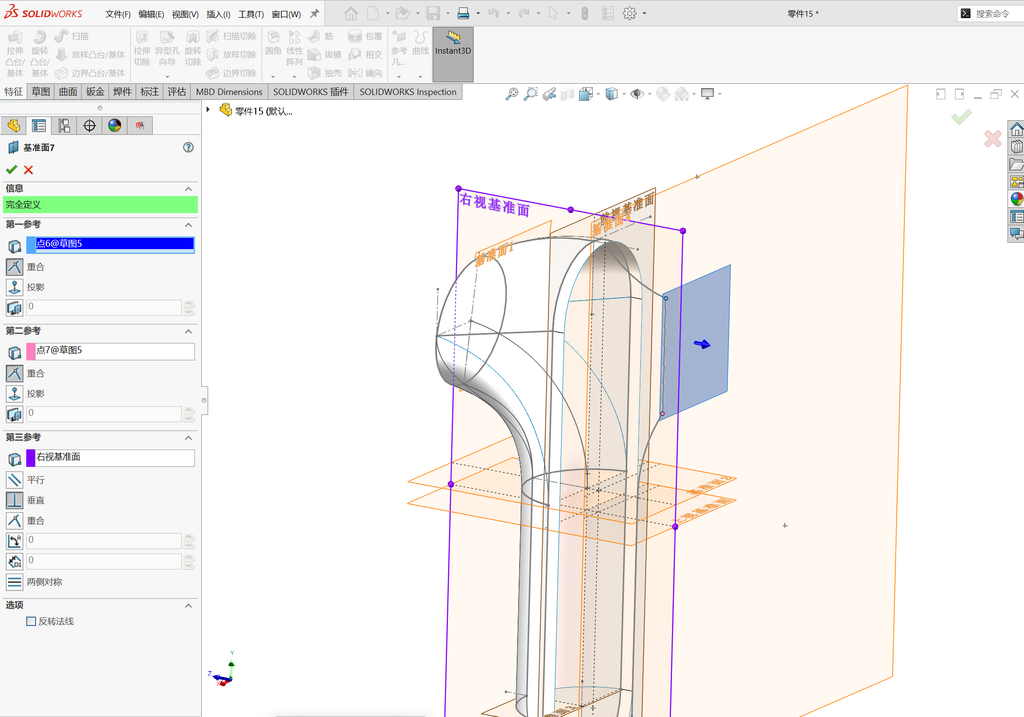Open help for 基准面7 plane panel
The height and width of the screenshot is (717, 1024).
pyautogui.click(x=188, y=148)
